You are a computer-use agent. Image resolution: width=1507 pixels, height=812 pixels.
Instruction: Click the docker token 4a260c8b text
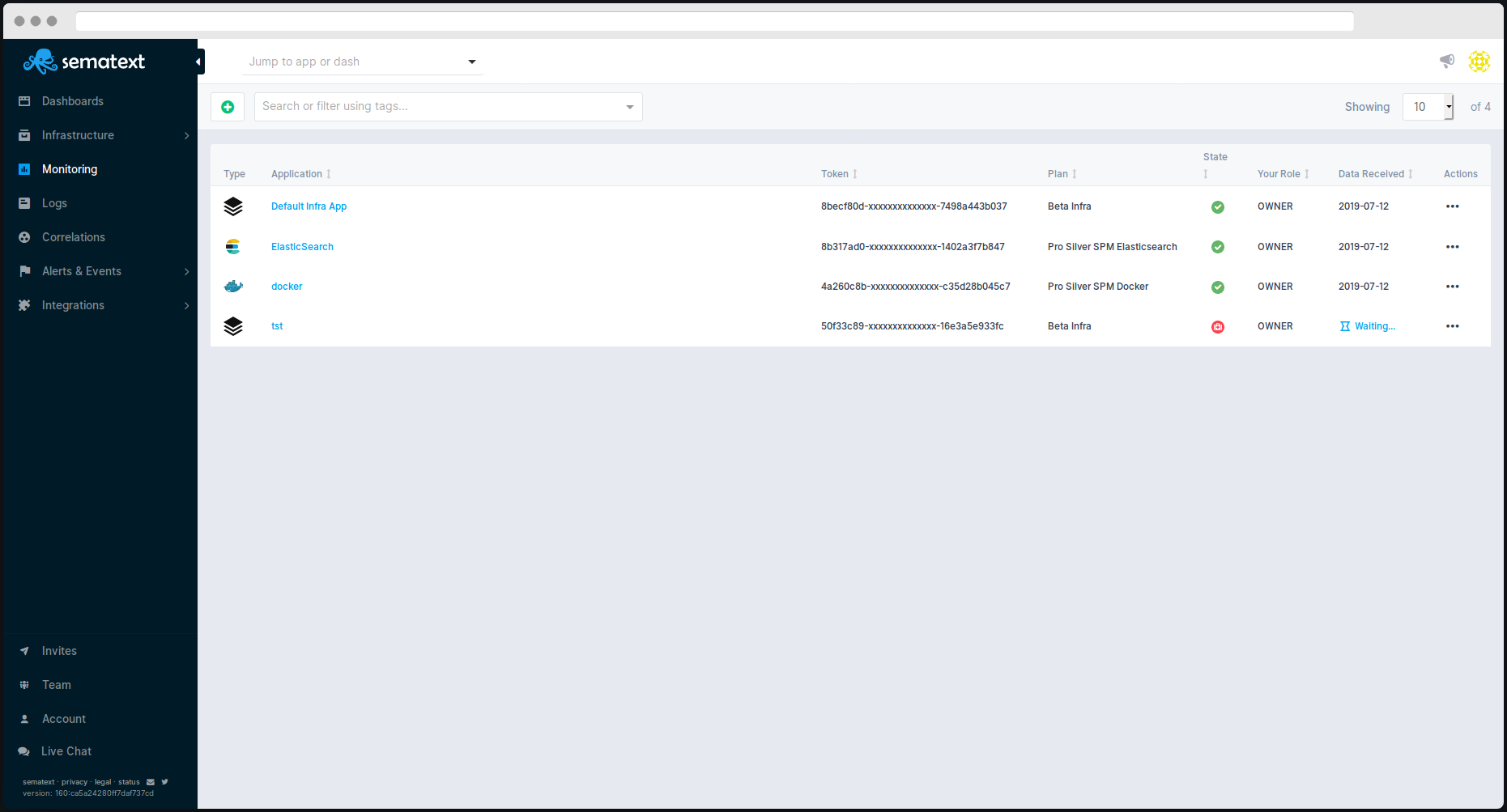[x=916, y=287]
